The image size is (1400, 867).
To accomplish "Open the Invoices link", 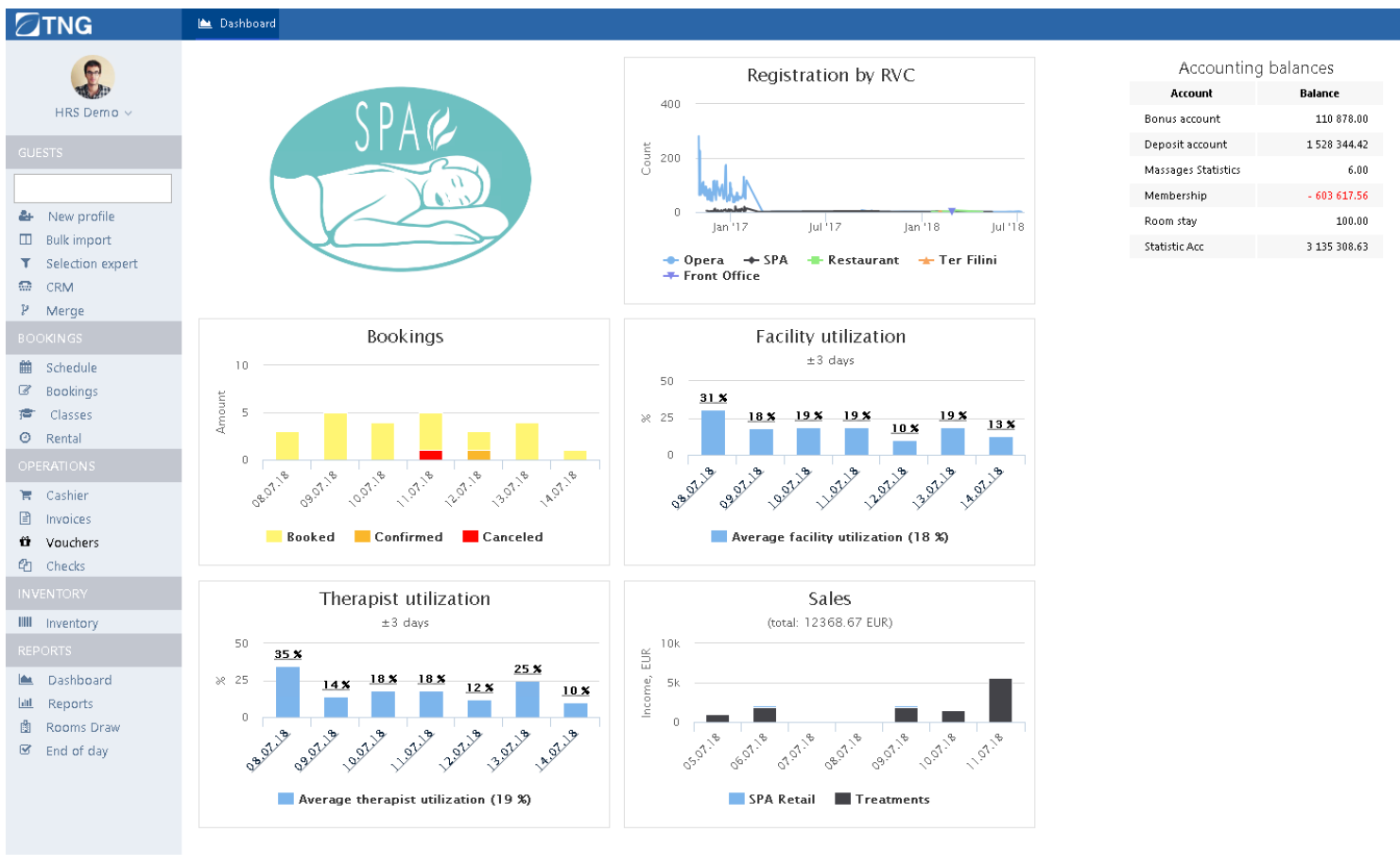I will pyautogui.click(x=68, y=520).
